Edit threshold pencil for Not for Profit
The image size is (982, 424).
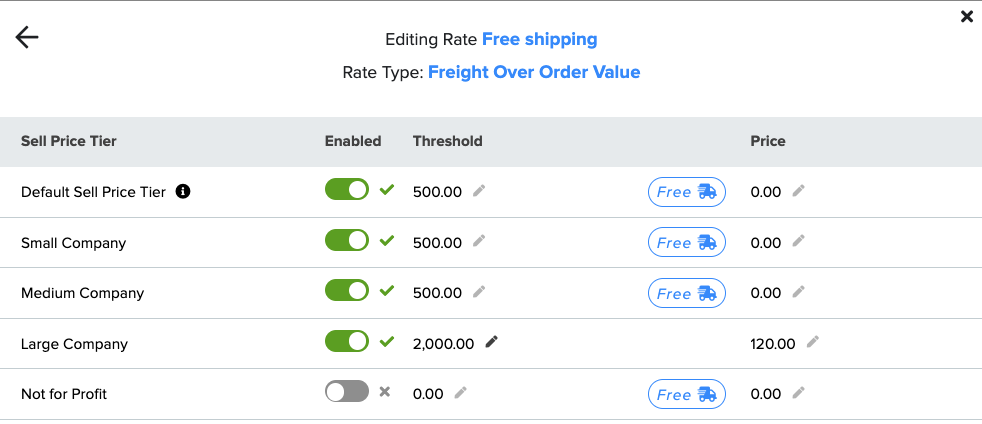click(460, 392)
